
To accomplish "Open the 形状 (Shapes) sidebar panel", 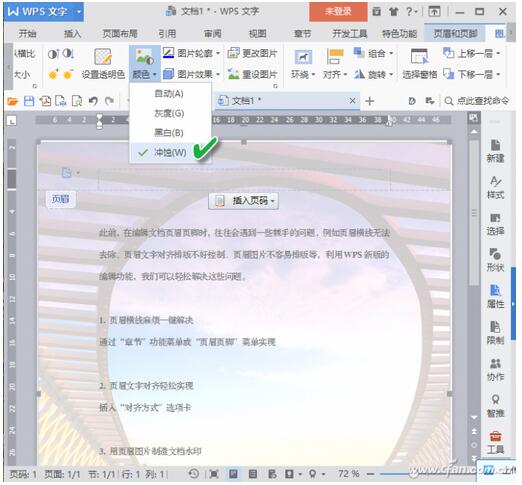I will [x=495, y=260].
